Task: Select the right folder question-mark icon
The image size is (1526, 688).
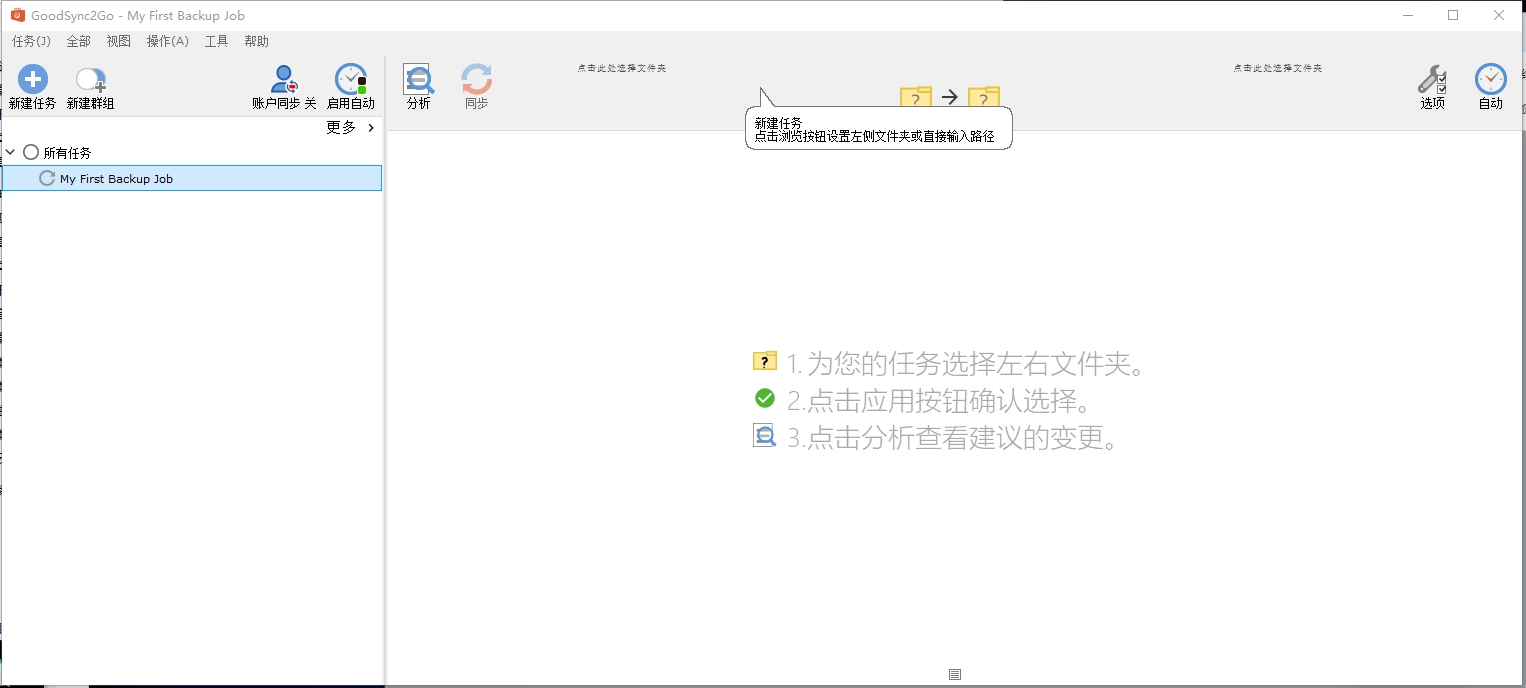Action: tap(984, 98)
